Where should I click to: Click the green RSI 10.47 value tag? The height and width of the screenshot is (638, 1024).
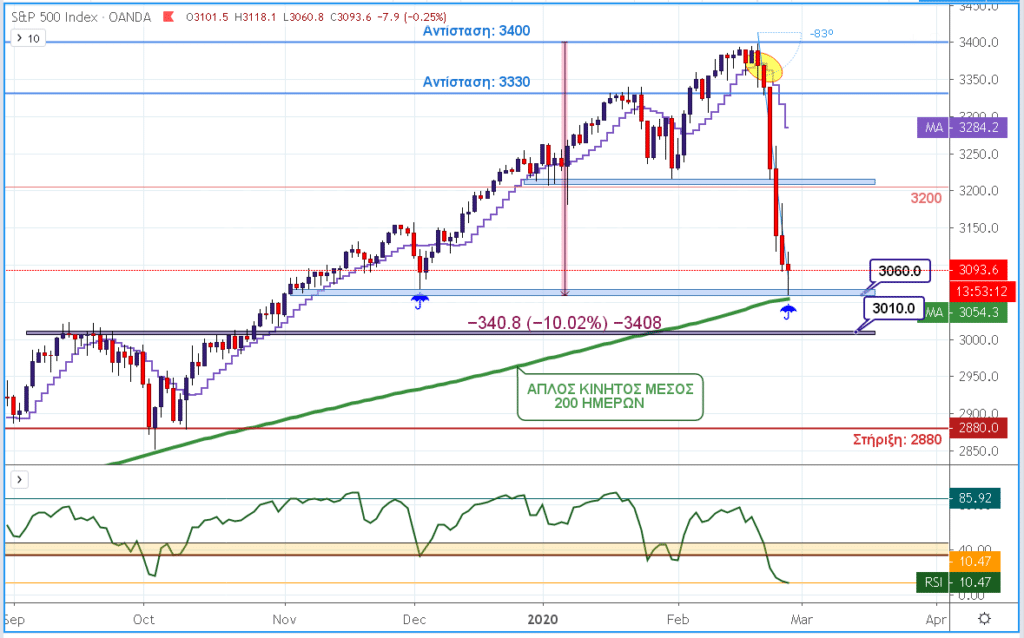coord(958,582)
